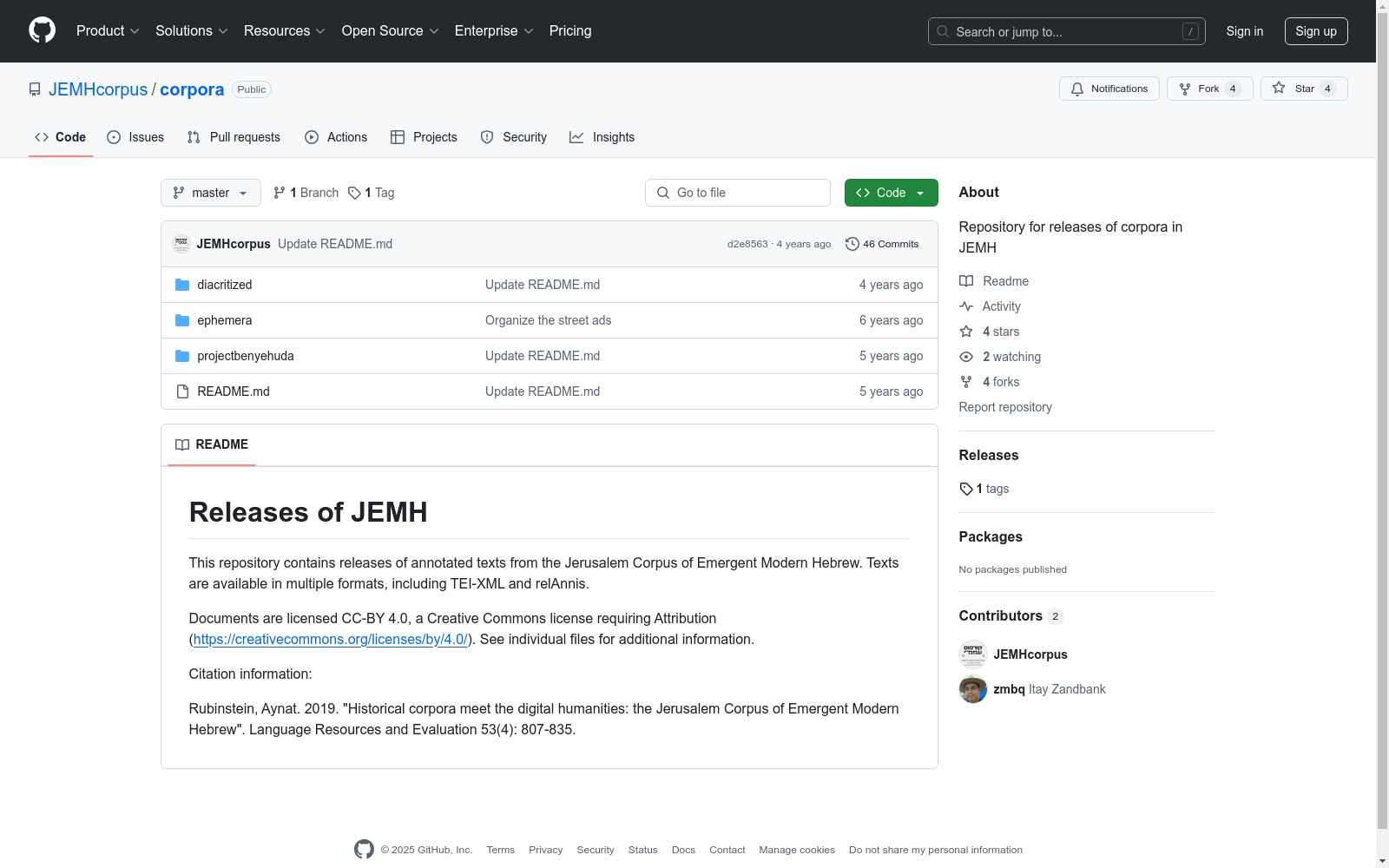Image resolution: width=1389 pixels, height=868 pixels.
Task: Open commit hash d2e8563
Action: pyautogui.click(x=747, y=244)
